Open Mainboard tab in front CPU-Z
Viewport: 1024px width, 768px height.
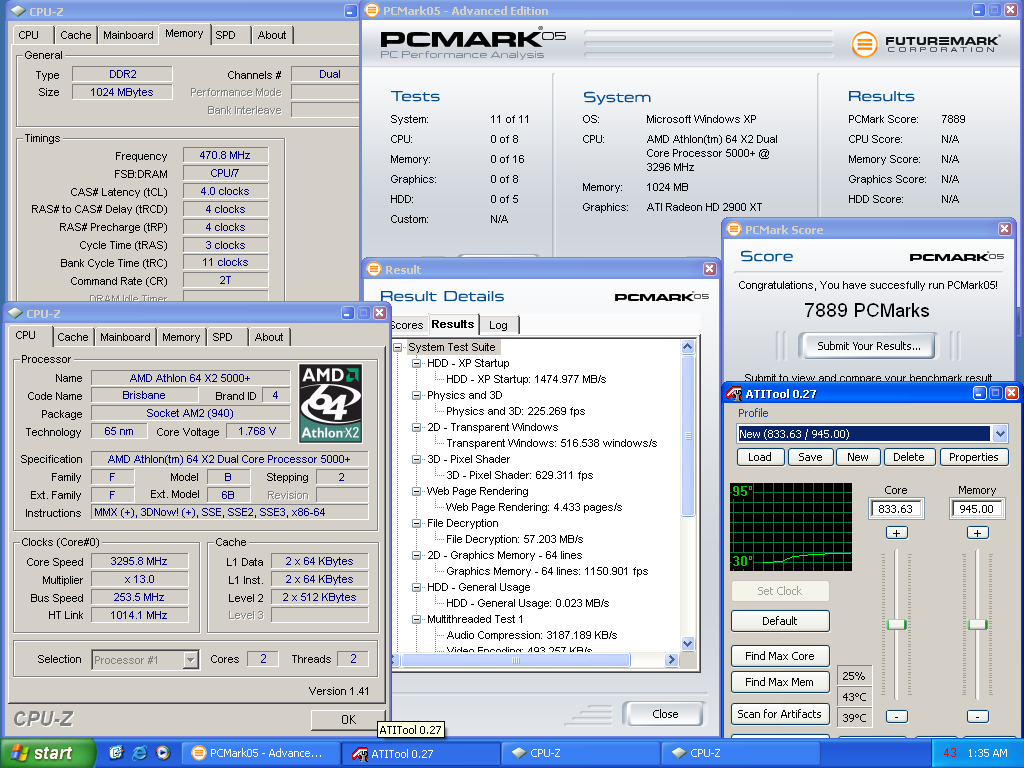125,337
